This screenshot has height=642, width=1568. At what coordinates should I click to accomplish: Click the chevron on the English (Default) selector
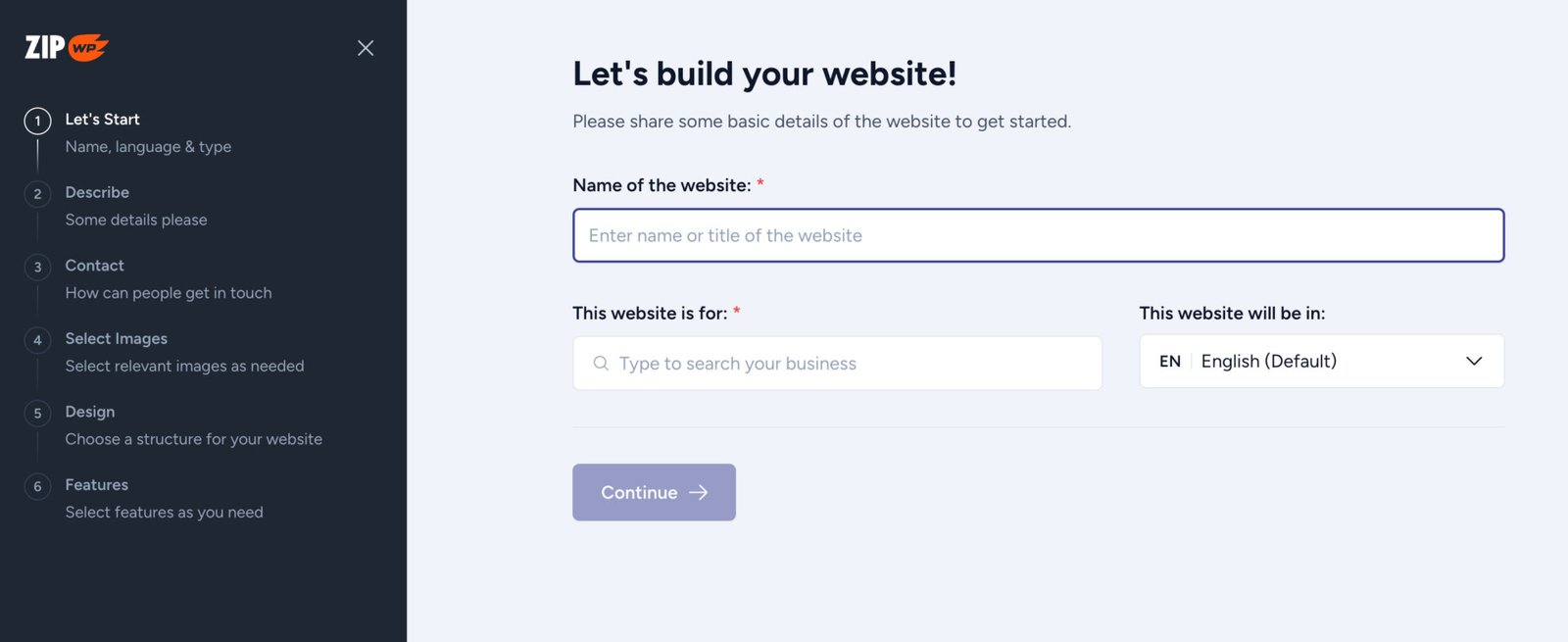click(1474, 361)
